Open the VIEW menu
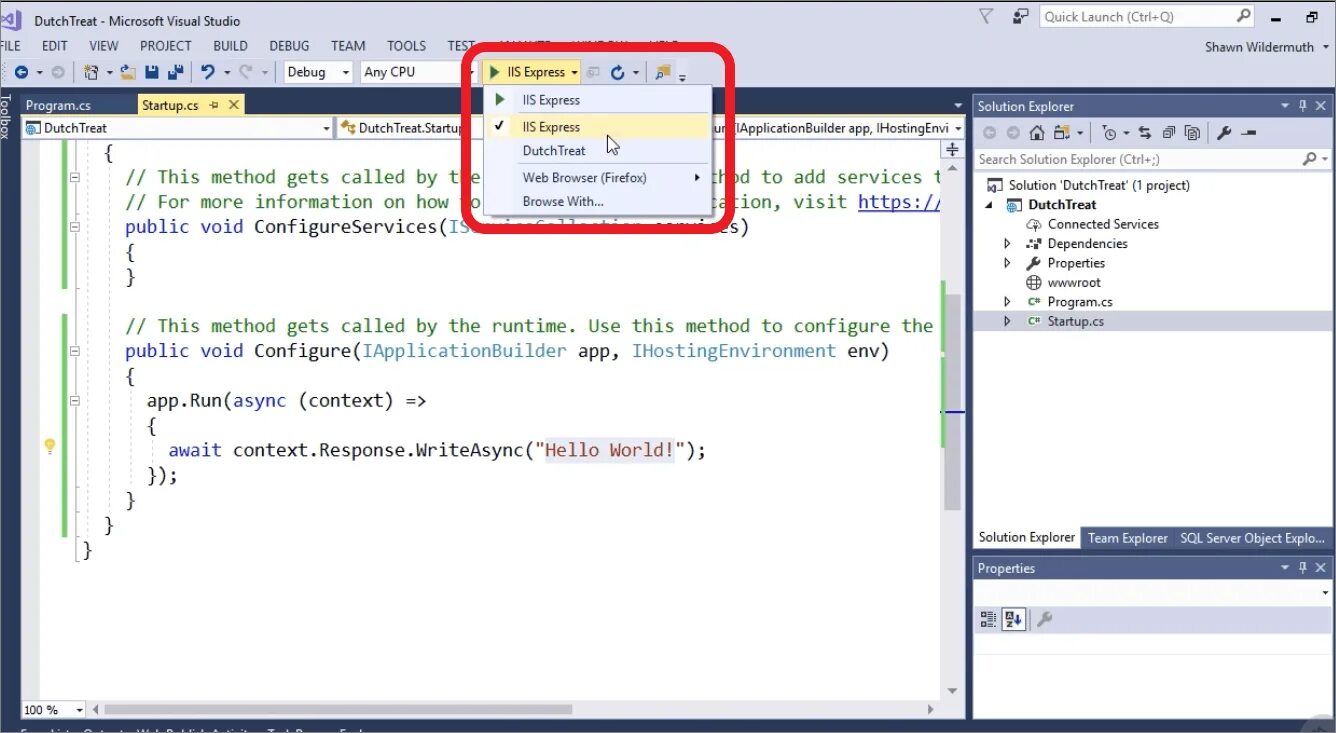 104,46
